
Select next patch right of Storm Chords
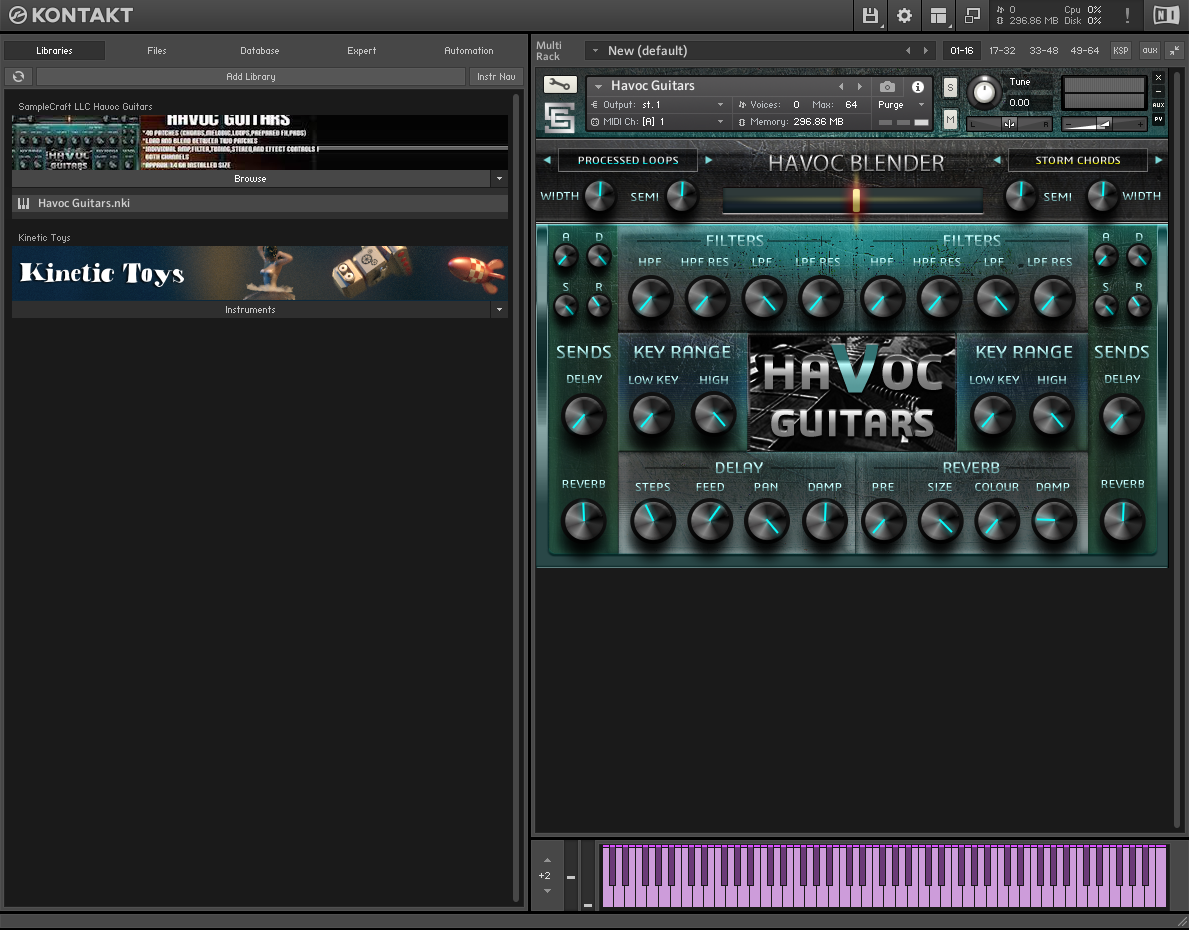point(1159,160)
